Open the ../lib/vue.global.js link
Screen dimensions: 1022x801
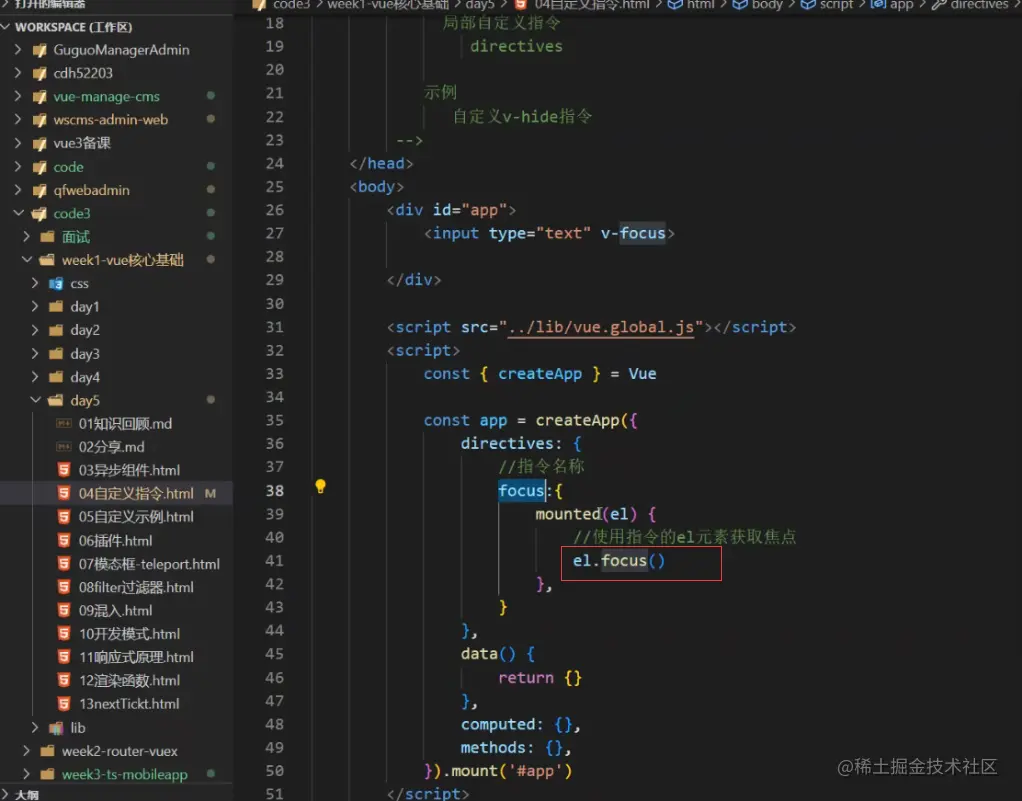[600, 327]
